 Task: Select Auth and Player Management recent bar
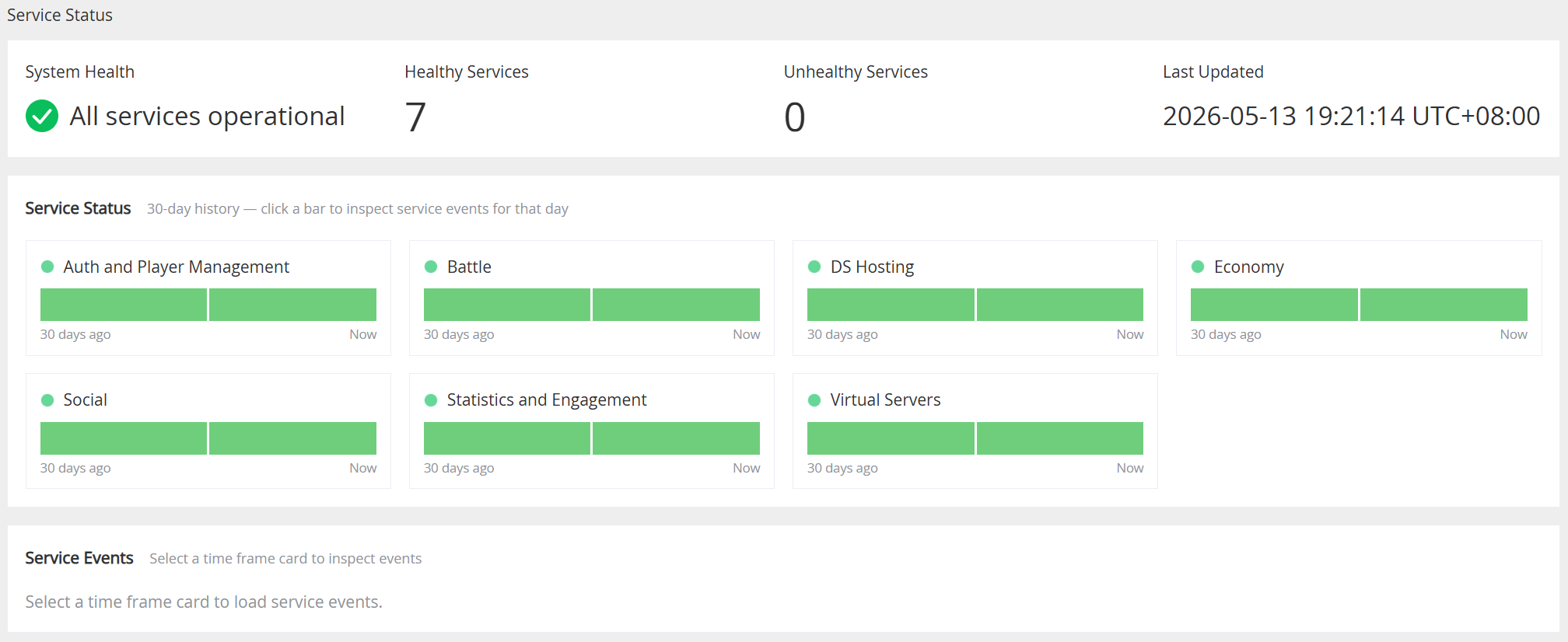point(292,305)
